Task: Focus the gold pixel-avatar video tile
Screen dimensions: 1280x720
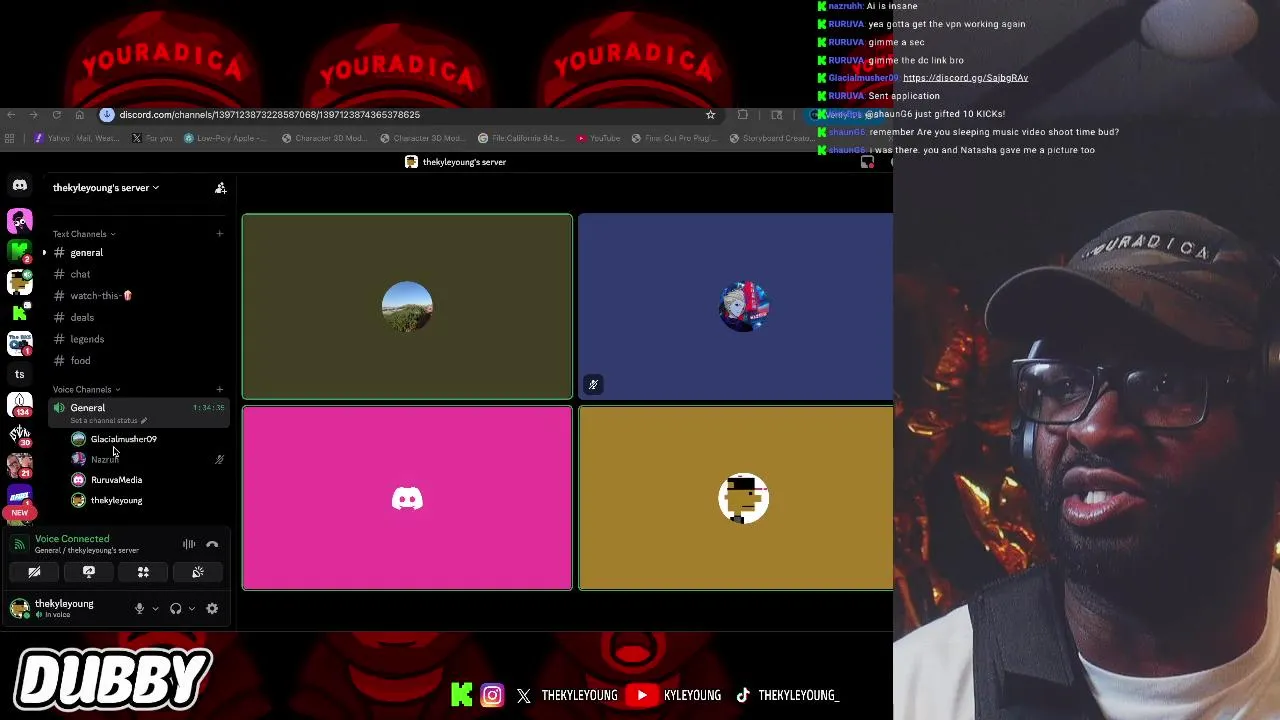Action: pyautogui.click(x=735, y=498)
